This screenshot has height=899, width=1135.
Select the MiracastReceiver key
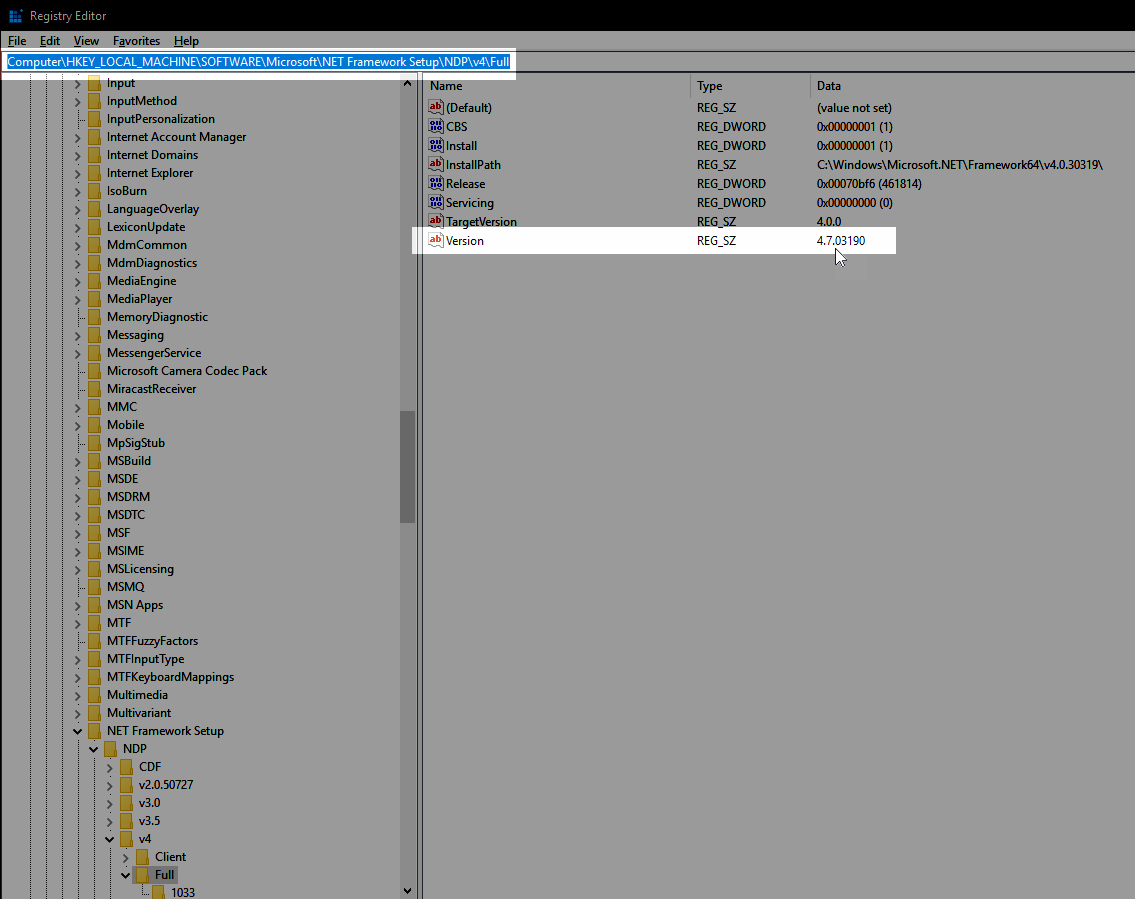(x=151, y=389)
